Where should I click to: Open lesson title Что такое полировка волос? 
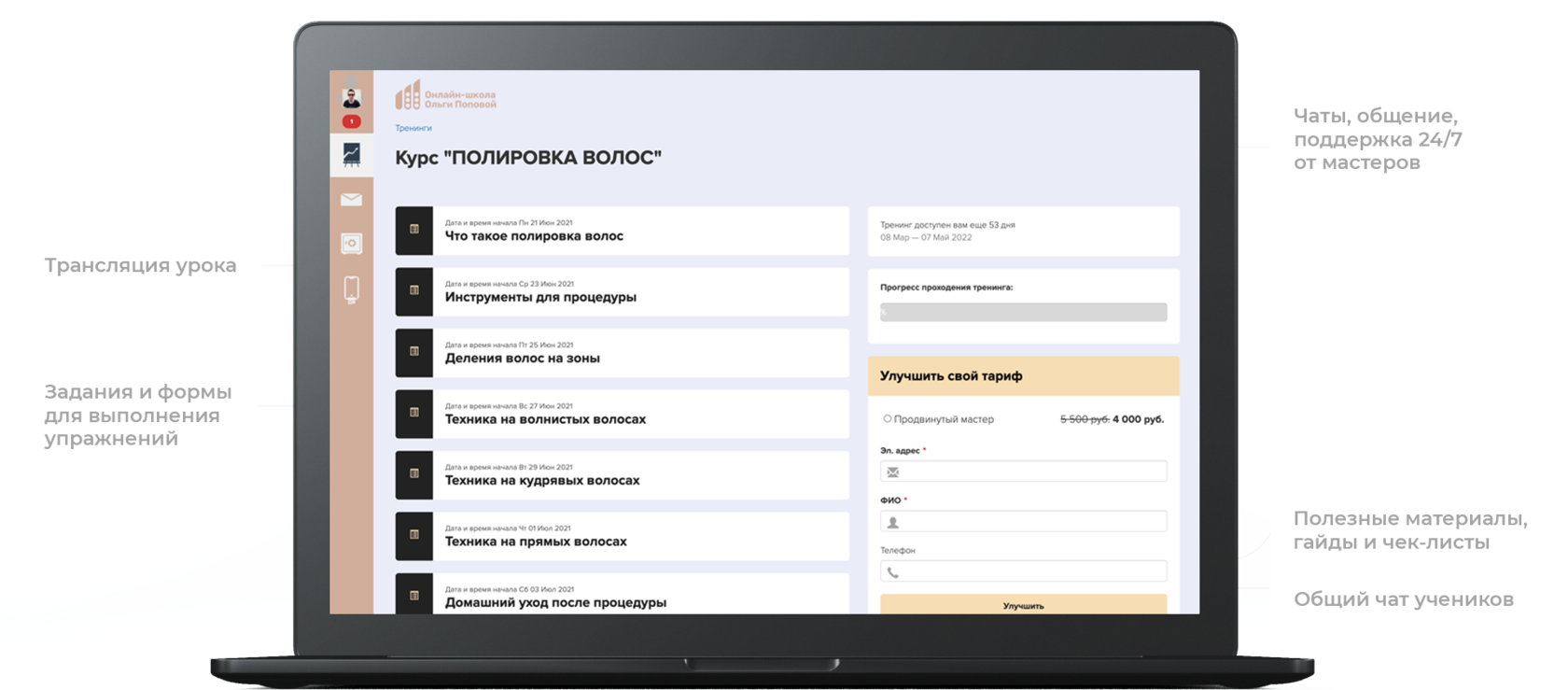coord(534,236)
